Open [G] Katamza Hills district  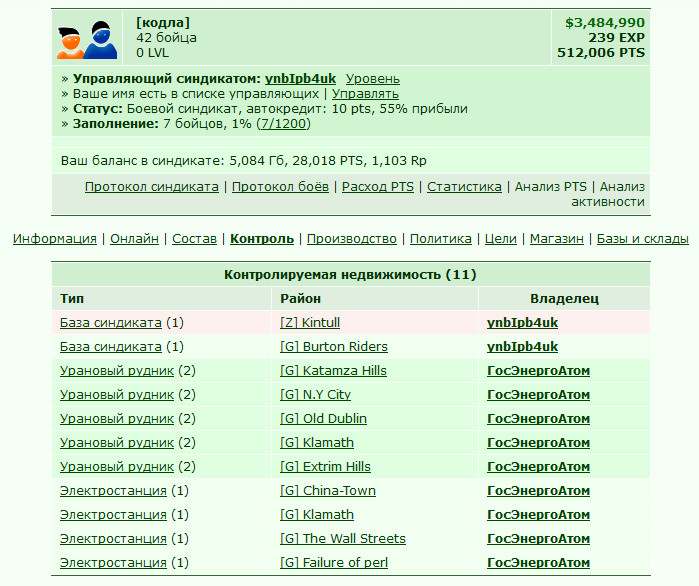click(x=333, y=371)
